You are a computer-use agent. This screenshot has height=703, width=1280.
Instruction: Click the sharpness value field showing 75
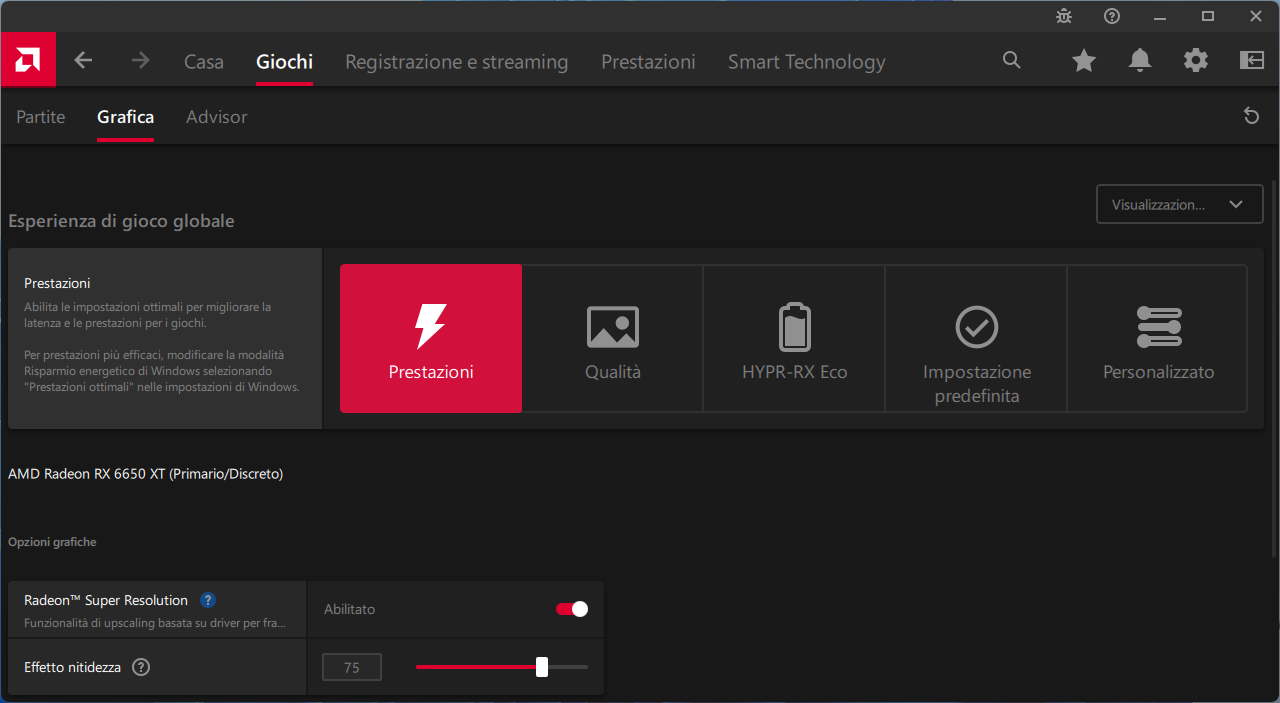(x=352, y=667)
